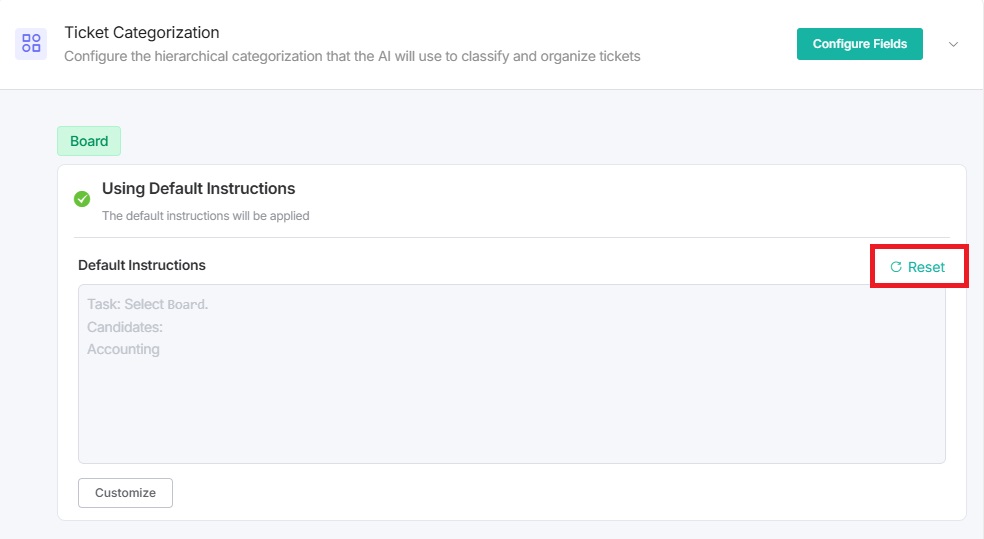
Task: Click the Ticket Categorization grid icon
Action: coord(31,43)
